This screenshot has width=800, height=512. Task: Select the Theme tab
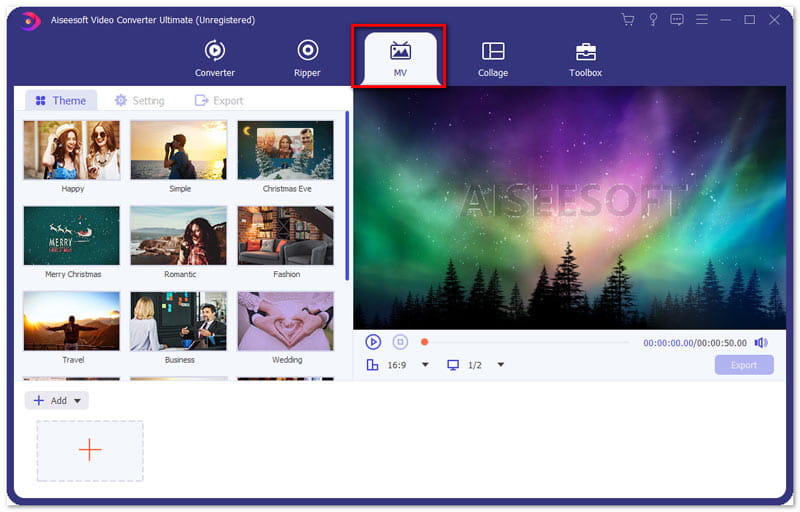point(61,100)
